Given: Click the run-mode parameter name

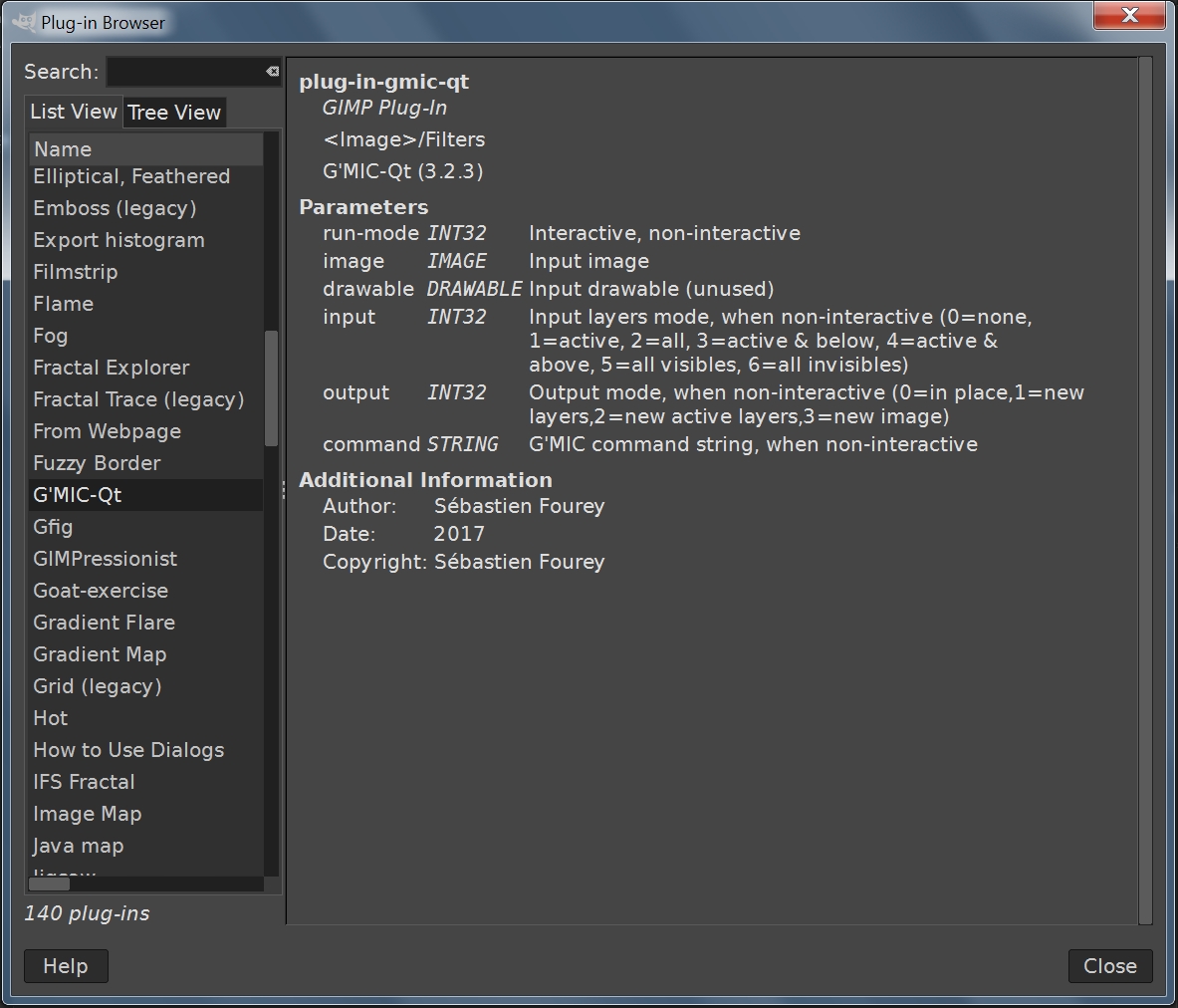Looking at the screenshot, I should [370, 233].
